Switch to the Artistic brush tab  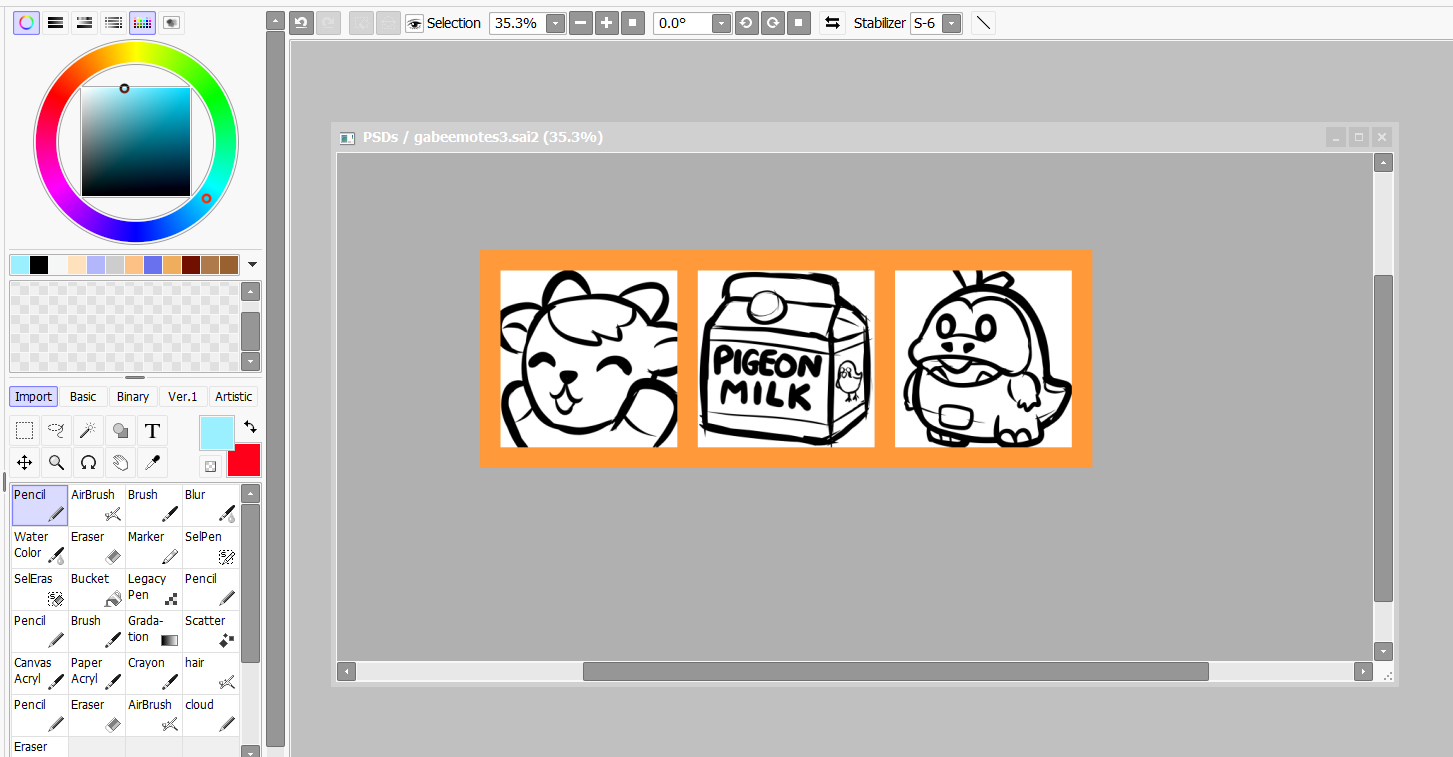234,397
